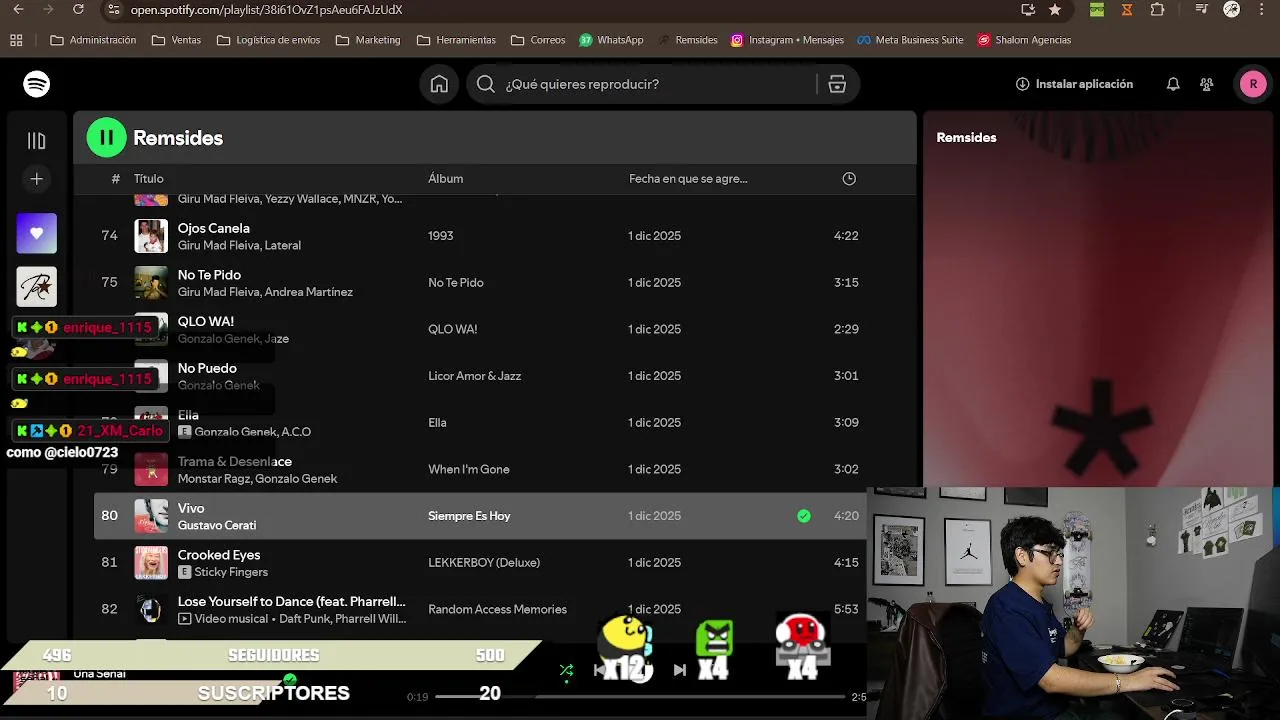Open the Remsides bookmark

point(688,40)
